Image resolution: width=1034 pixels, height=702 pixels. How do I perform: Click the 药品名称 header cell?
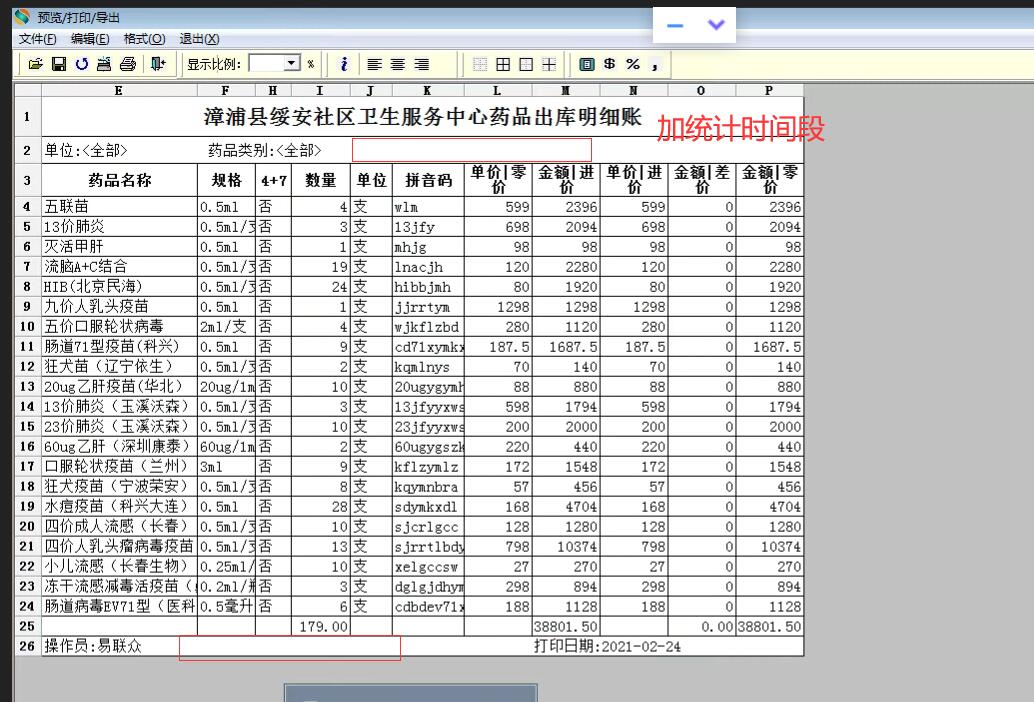coord(119,180)
